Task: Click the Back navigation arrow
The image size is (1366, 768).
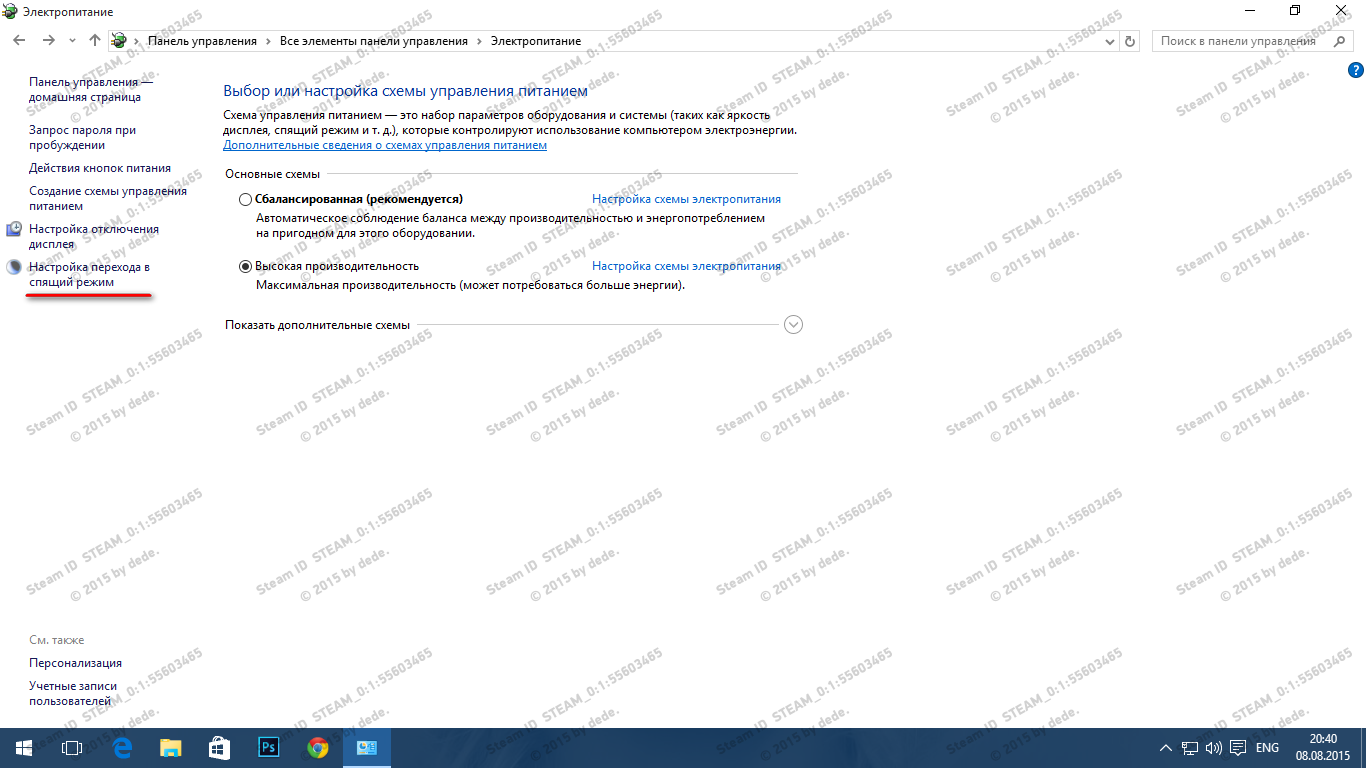Action: point(19,41)
